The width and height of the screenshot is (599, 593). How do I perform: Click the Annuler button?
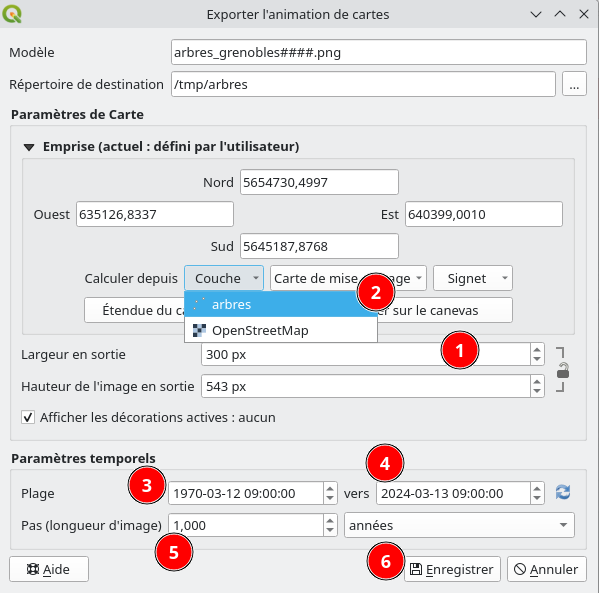pos(547,569)
